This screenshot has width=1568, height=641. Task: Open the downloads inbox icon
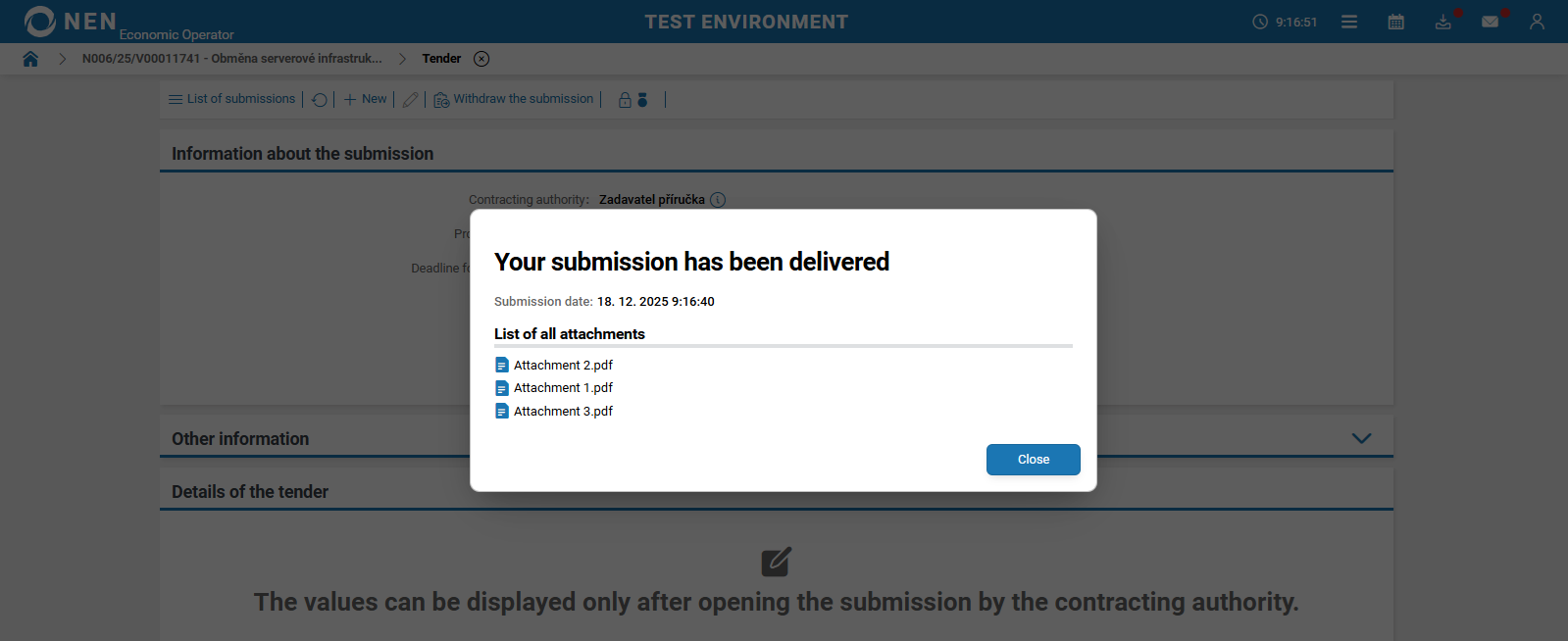[1443, 22]
